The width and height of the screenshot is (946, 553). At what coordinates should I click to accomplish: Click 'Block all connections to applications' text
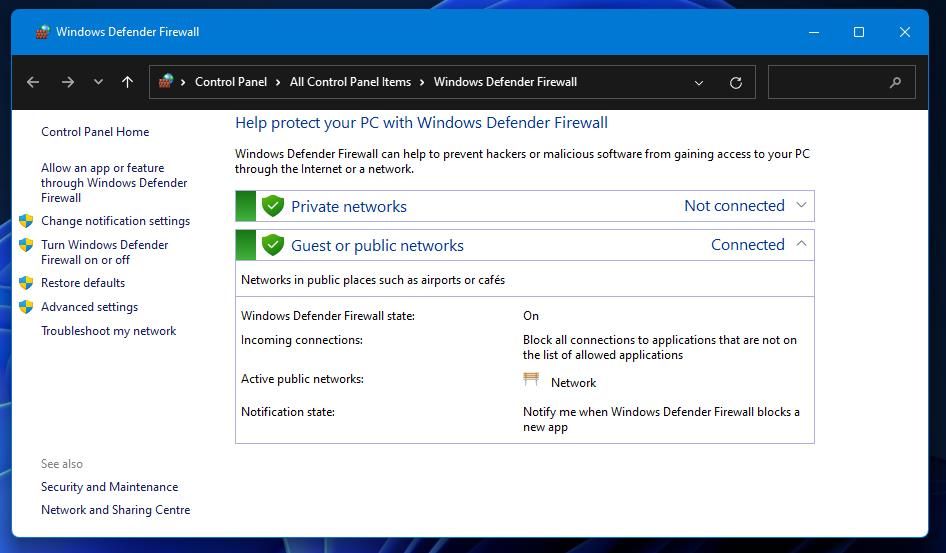point(659,347)
